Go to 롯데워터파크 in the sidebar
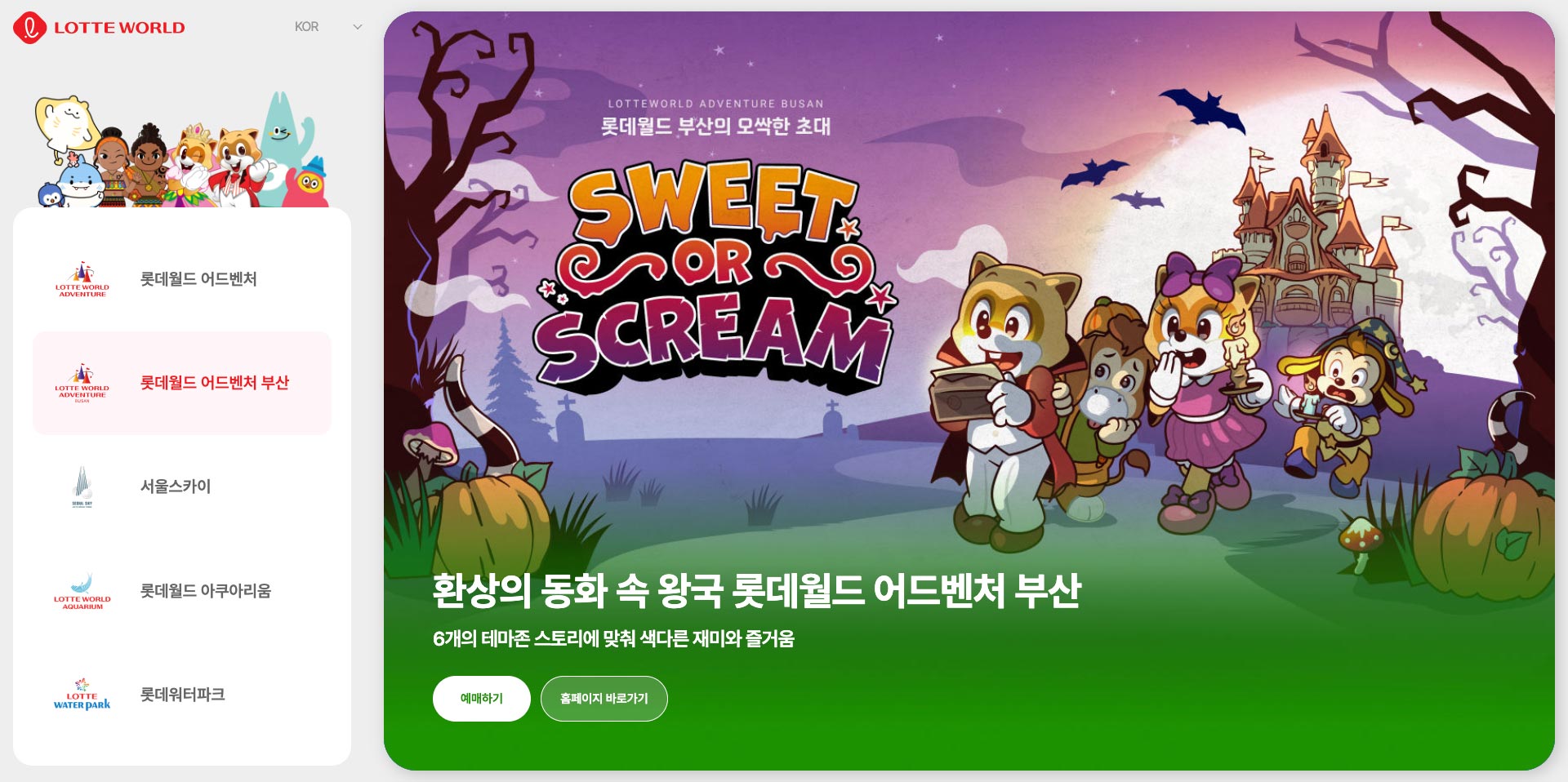Image resolution: width=1568 pixels, height=782 pixels. (182, 695)
